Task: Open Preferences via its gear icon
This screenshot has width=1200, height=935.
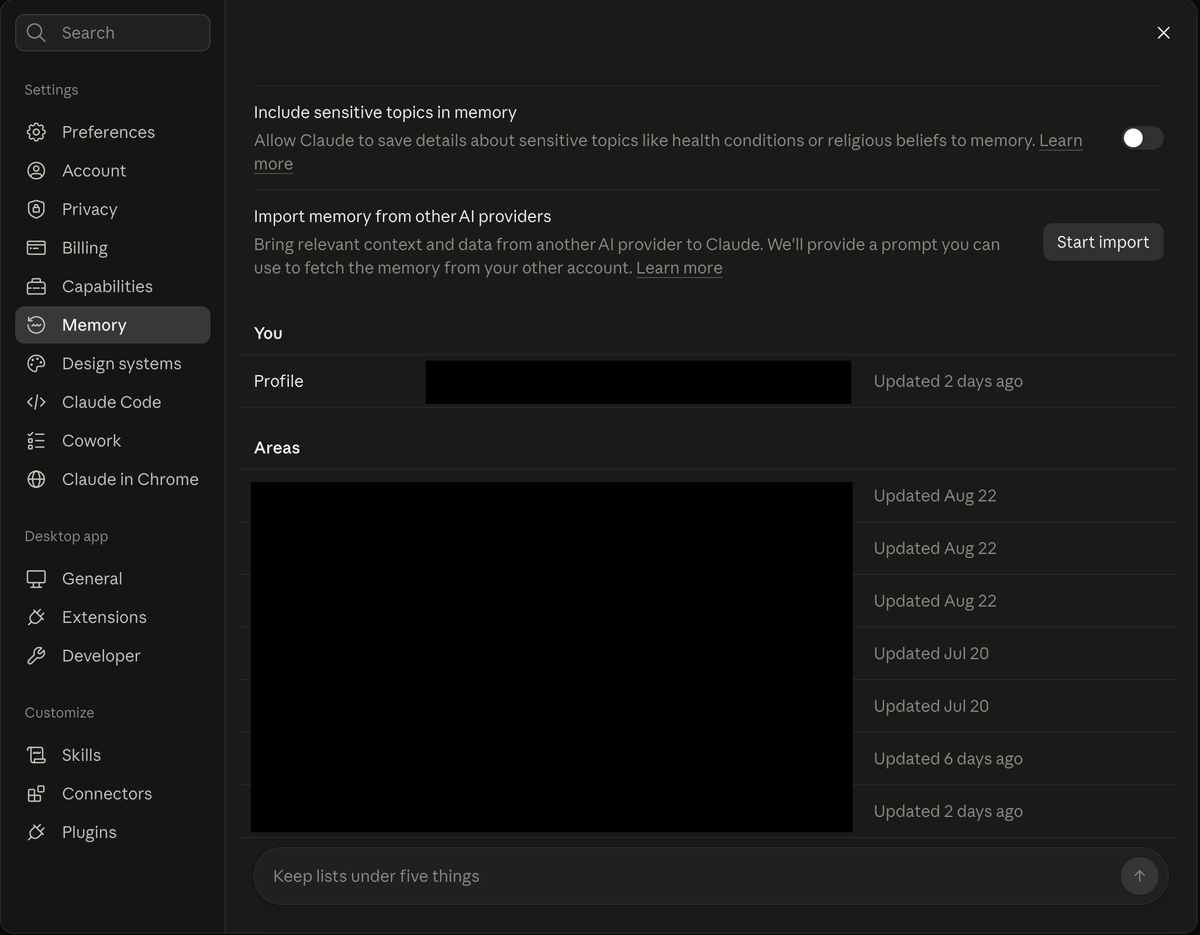Action: tap(36, 132)
